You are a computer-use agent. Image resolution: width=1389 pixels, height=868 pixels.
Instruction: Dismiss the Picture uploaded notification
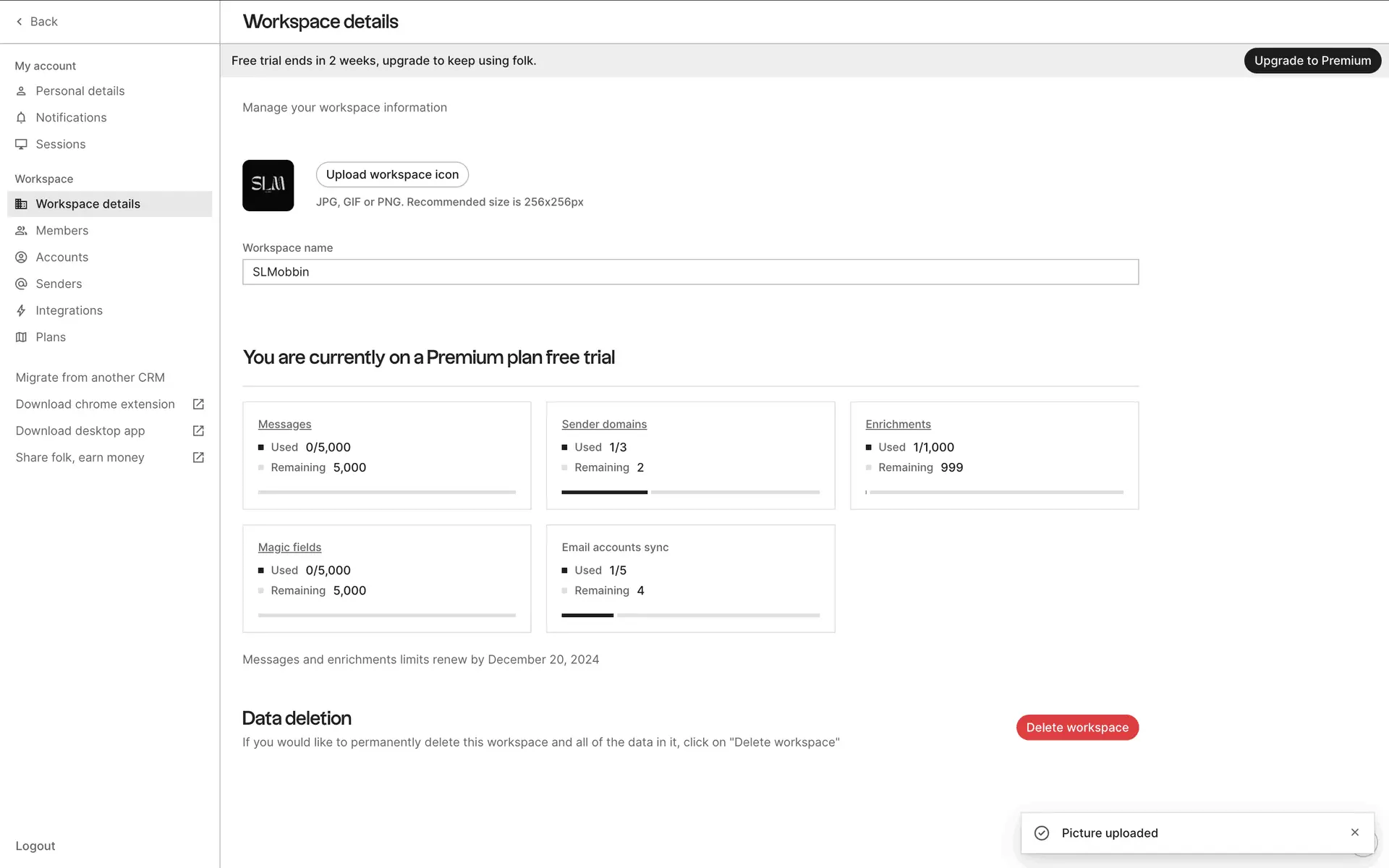tap(1354, 833)
